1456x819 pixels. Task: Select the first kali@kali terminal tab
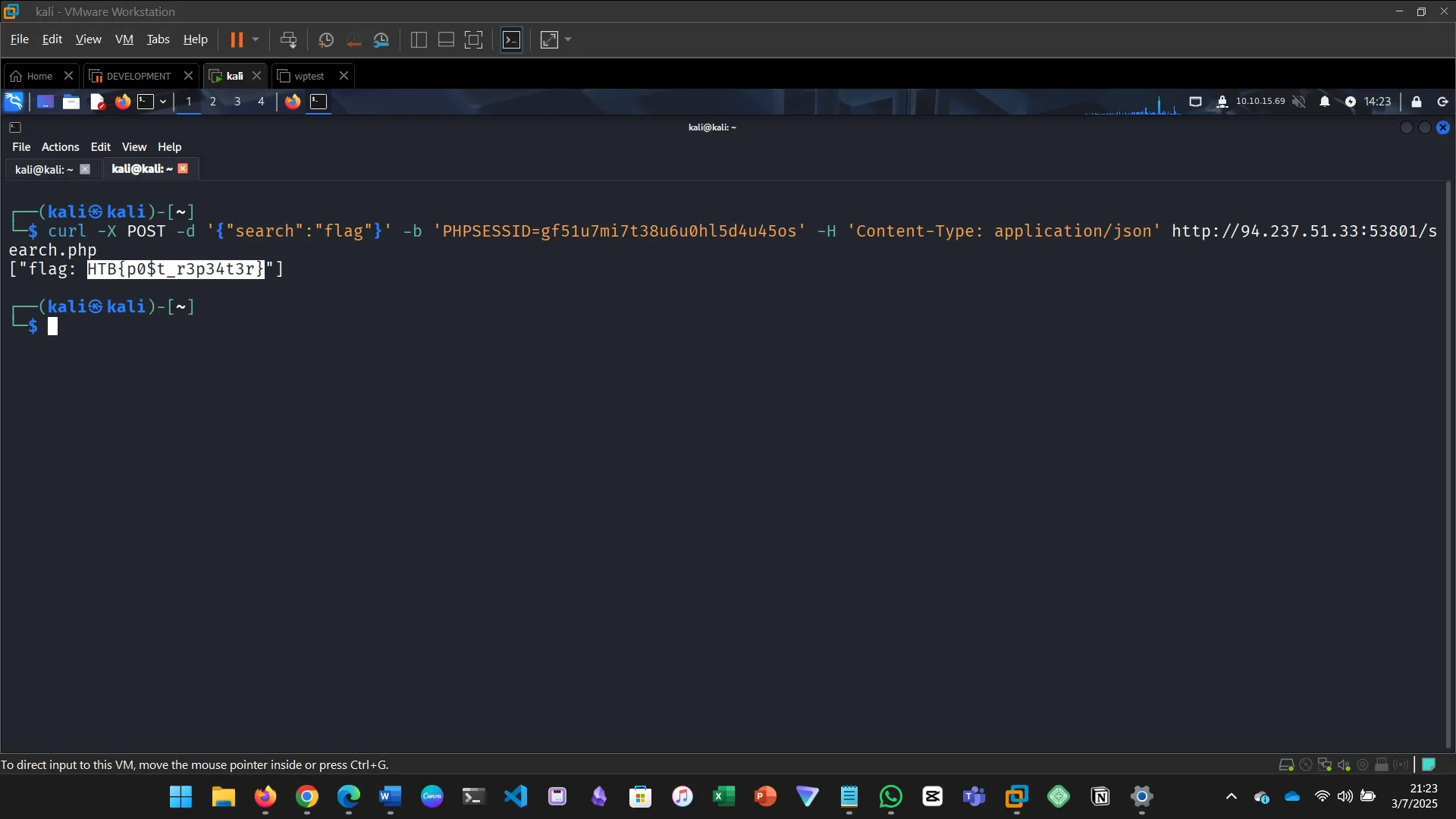coord(44,169)
